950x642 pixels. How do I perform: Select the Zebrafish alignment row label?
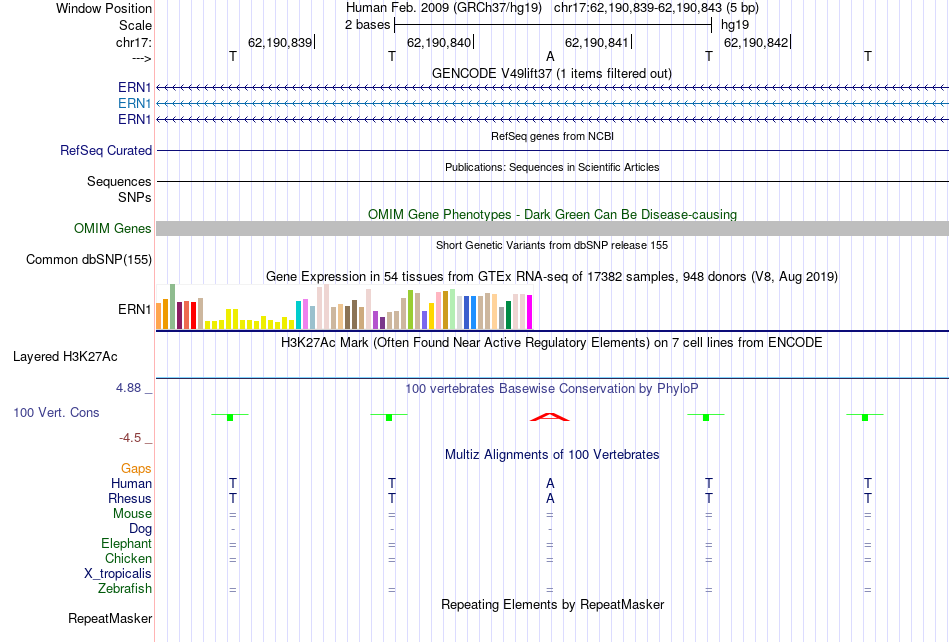point(125,588)
